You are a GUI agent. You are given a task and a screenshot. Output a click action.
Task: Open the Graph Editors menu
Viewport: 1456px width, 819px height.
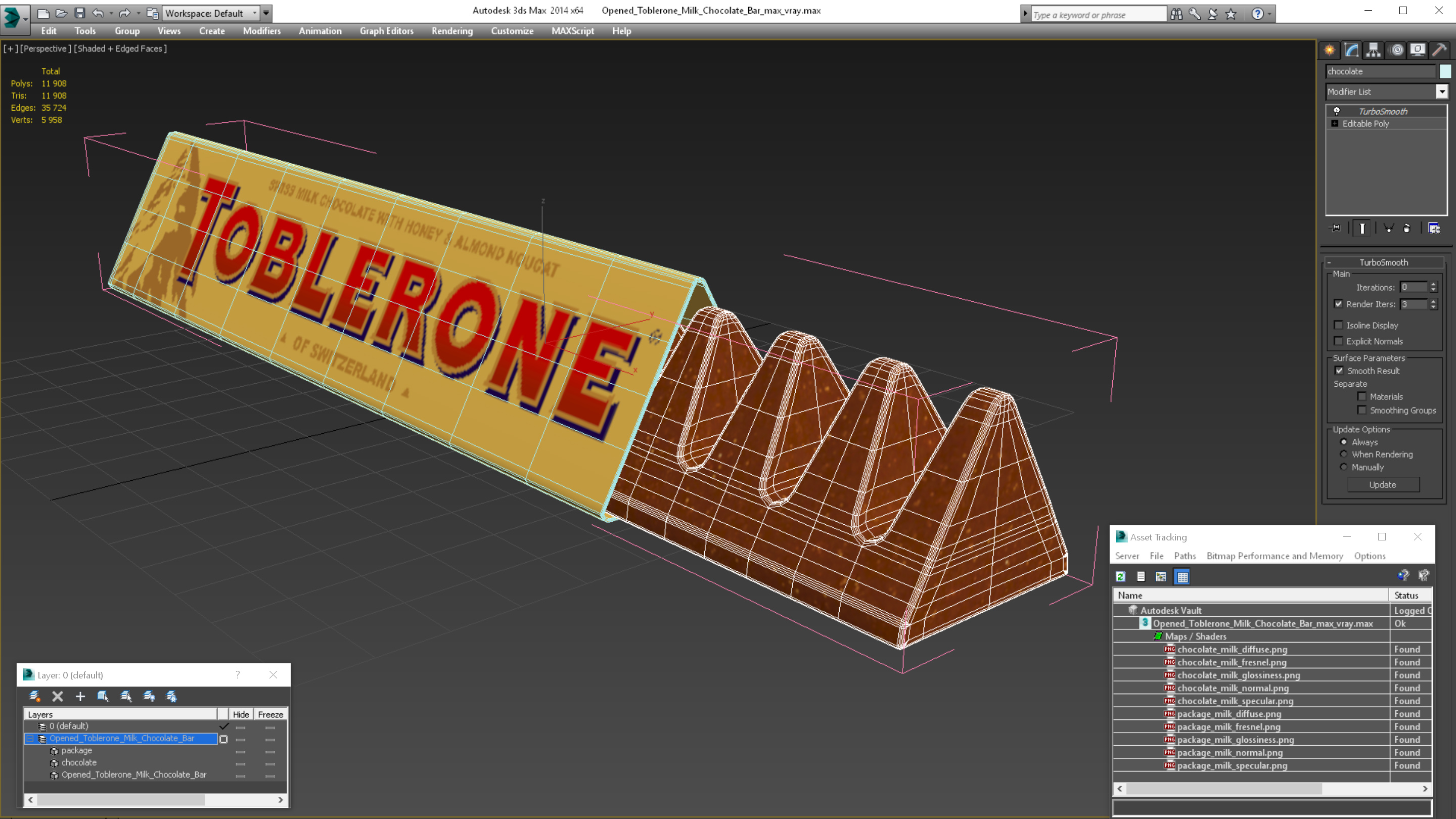(x=387, y=31)
